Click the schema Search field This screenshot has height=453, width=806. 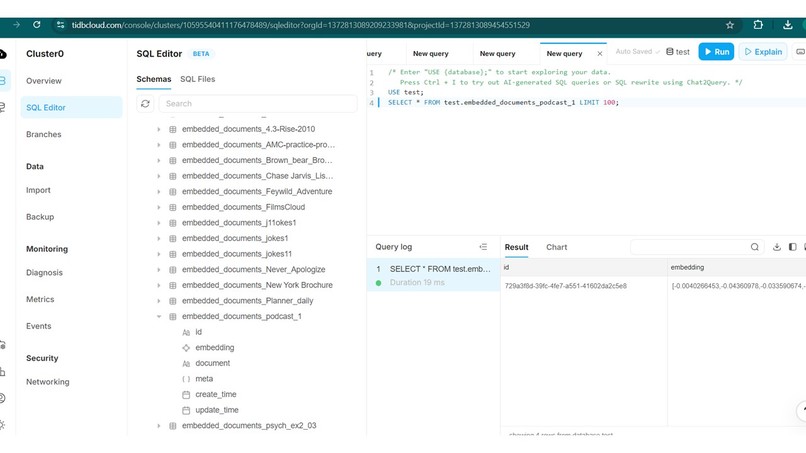pyautogui.click(x=258, y=103)
